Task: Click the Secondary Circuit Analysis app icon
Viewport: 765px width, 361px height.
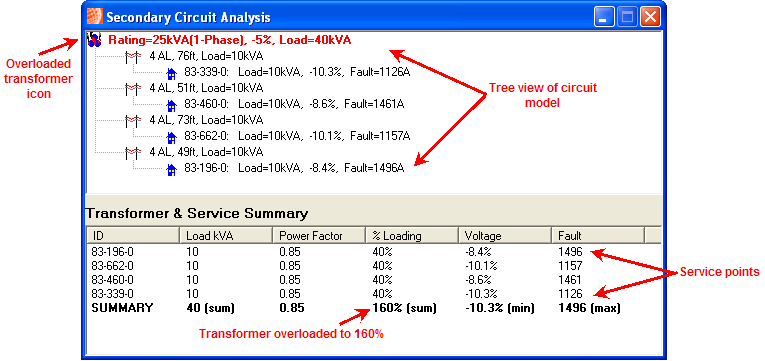Action: 95,17
